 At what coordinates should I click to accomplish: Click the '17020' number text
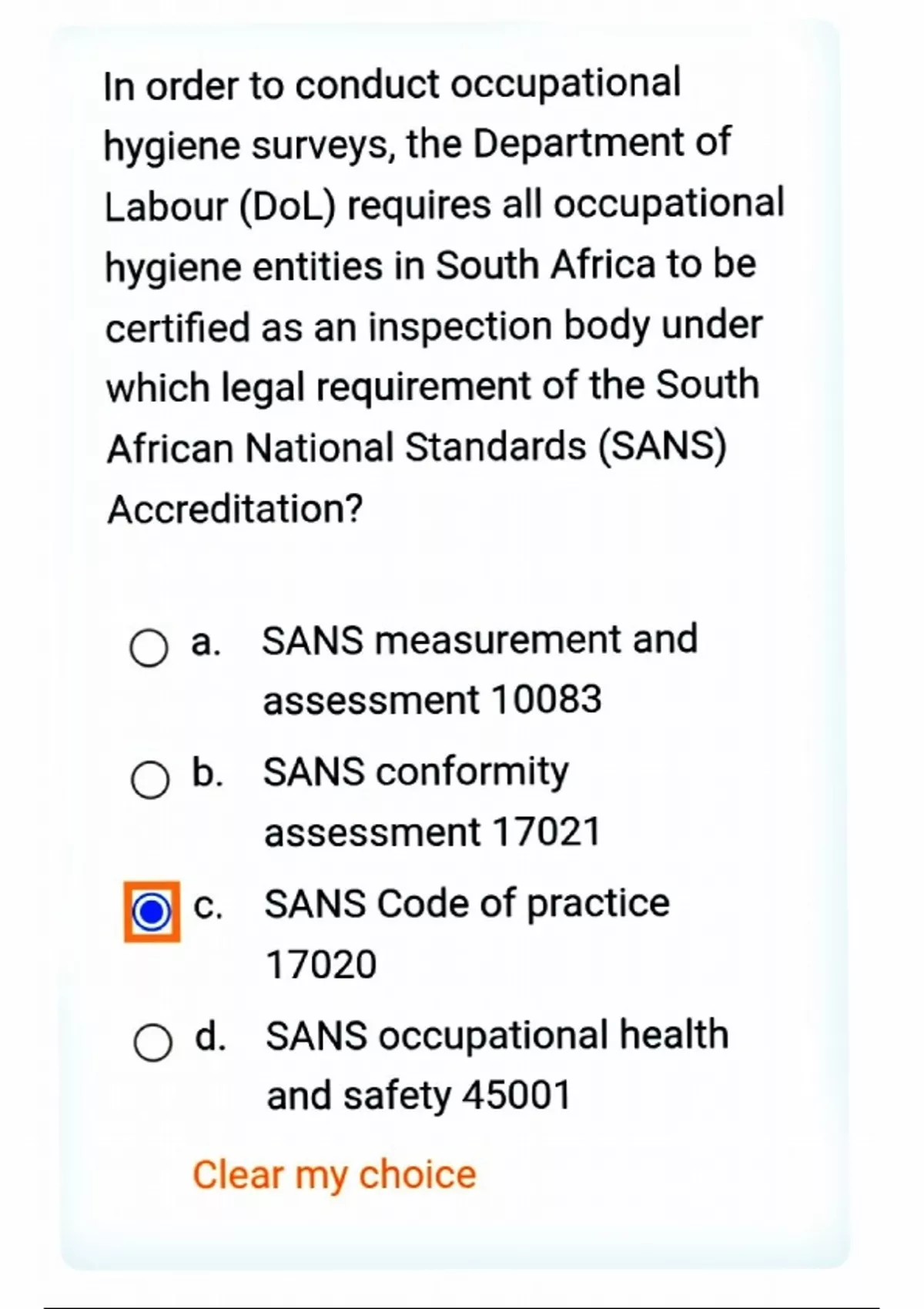point(321,965)
